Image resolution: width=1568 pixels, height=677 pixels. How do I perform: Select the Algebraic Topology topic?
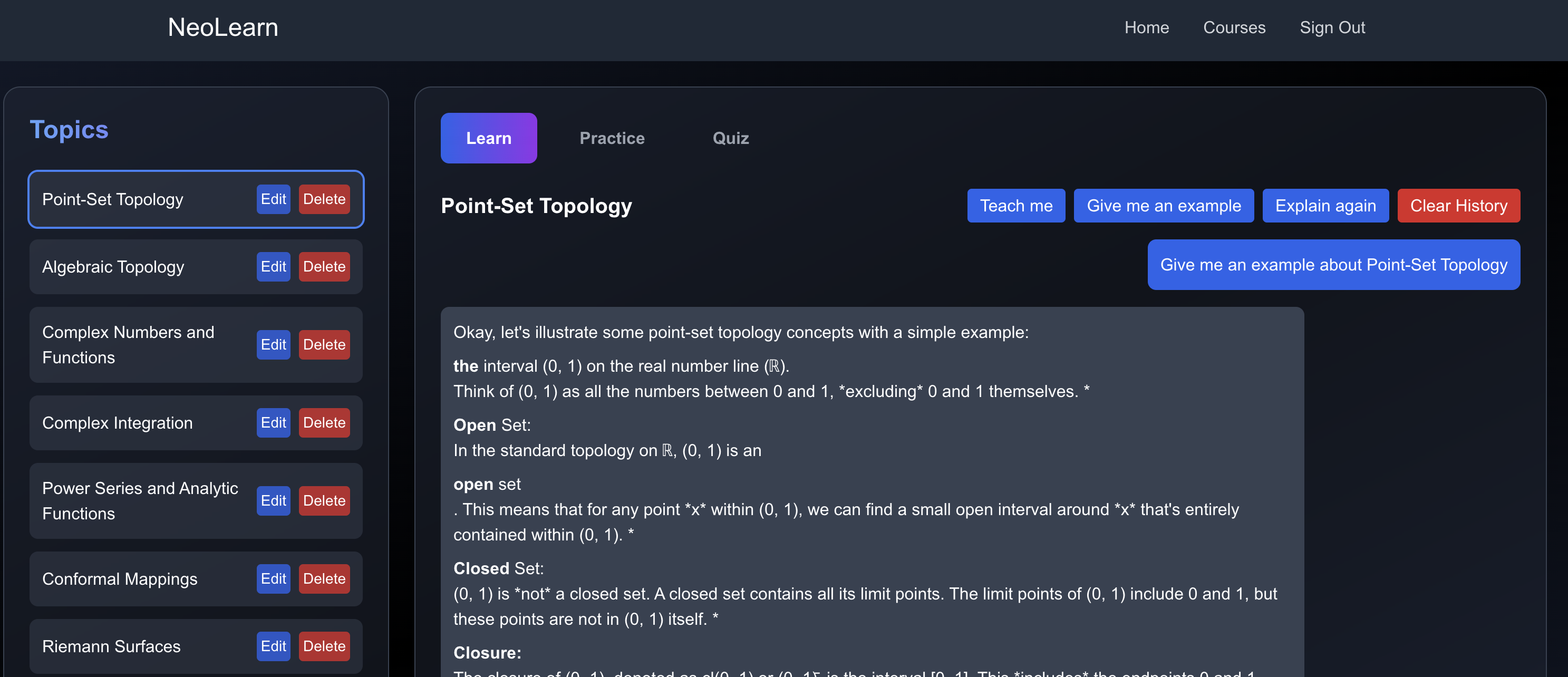coord(113,267)
